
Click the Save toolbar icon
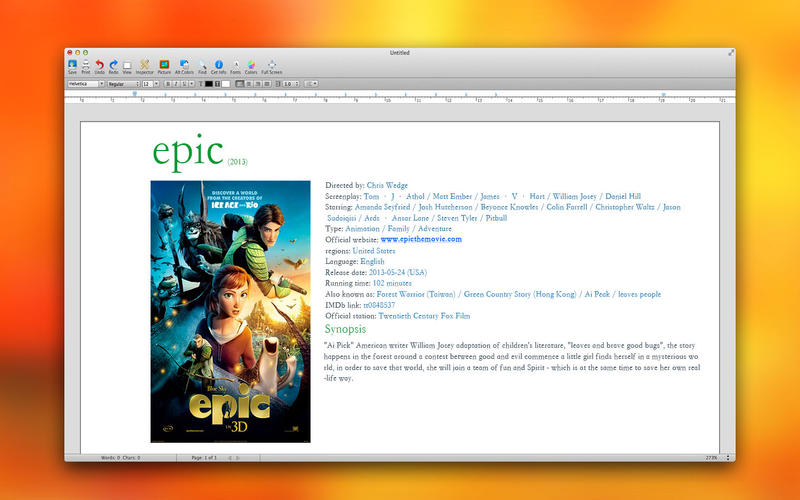(x=72, y=66)
